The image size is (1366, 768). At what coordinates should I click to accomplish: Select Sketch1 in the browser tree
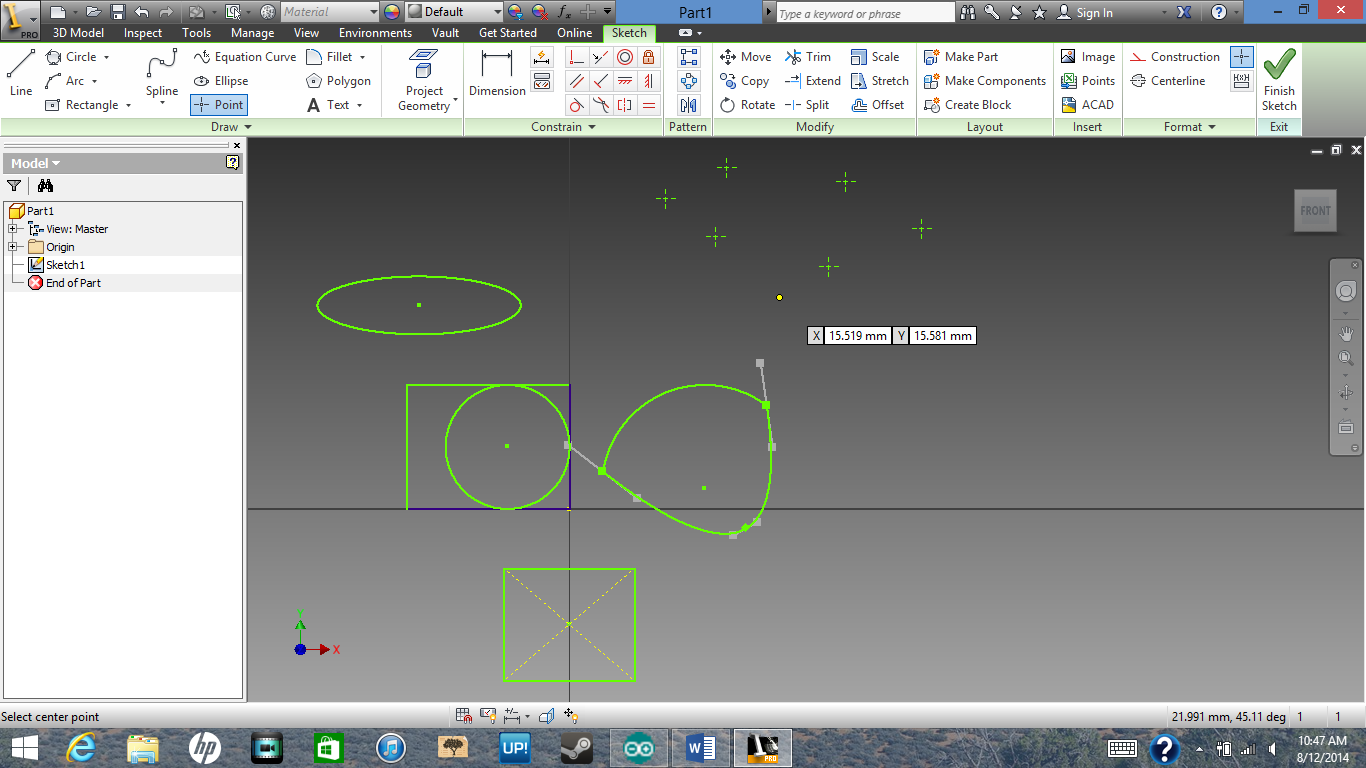coord(65,265)
